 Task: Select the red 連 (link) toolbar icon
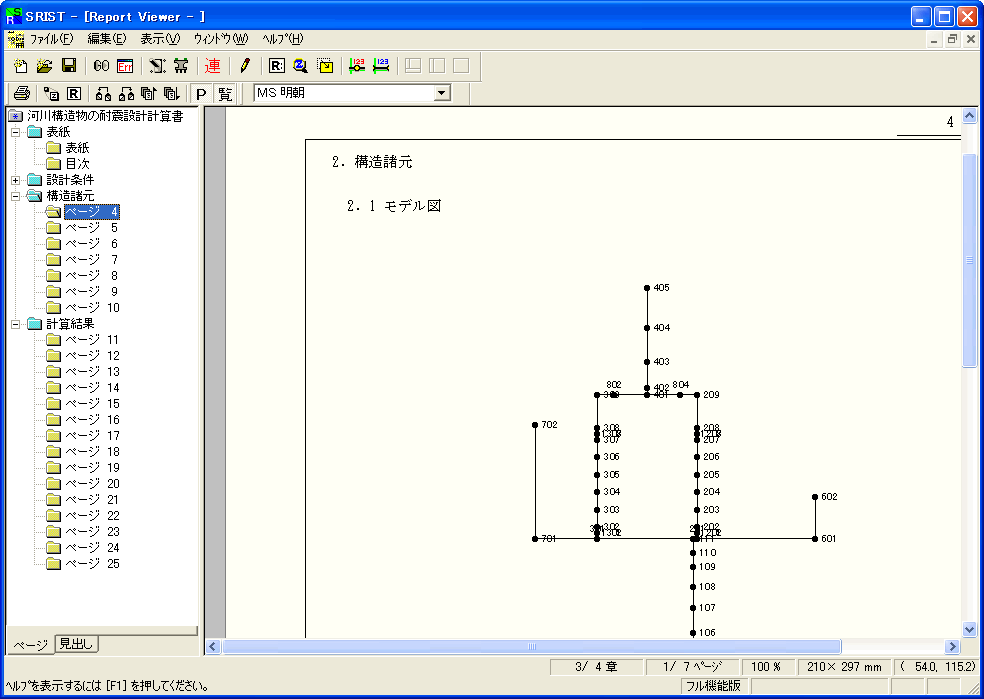coord(211,65)
